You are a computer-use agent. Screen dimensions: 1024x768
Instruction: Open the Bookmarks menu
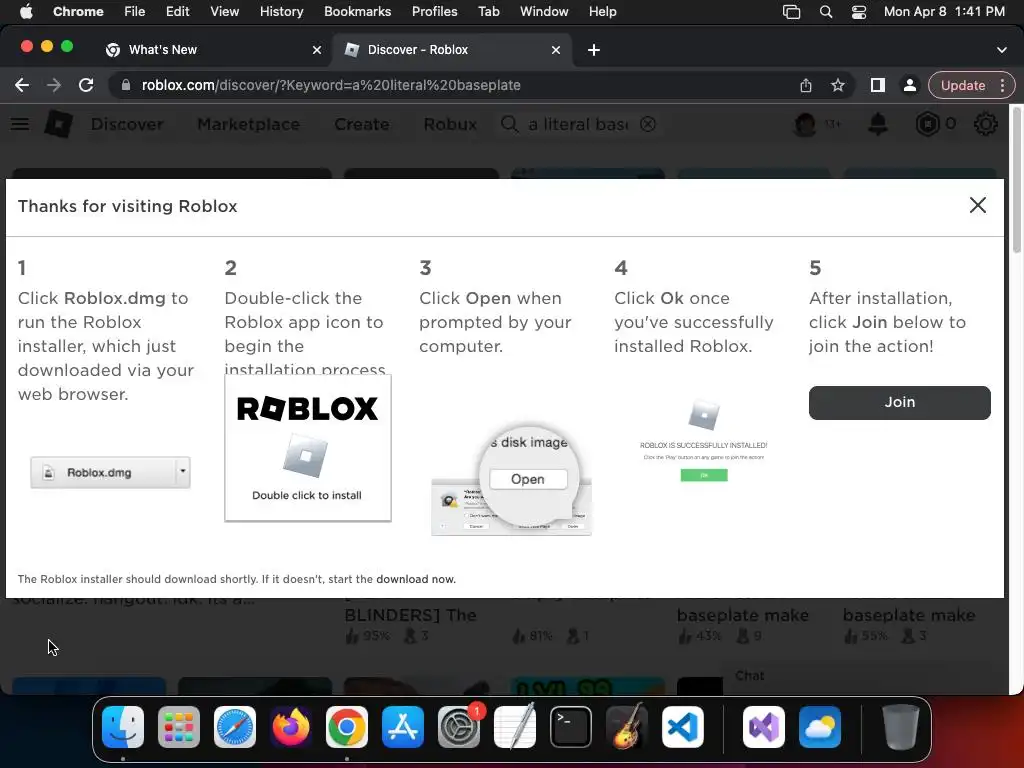click(357, 12)
